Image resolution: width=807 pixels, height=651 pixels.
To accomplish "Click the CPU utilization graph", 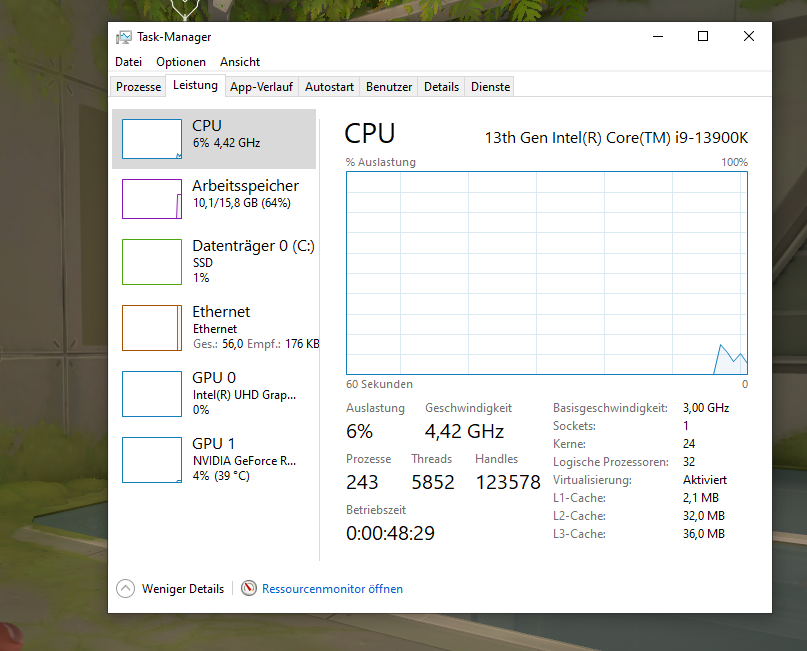I will point(547,273).
